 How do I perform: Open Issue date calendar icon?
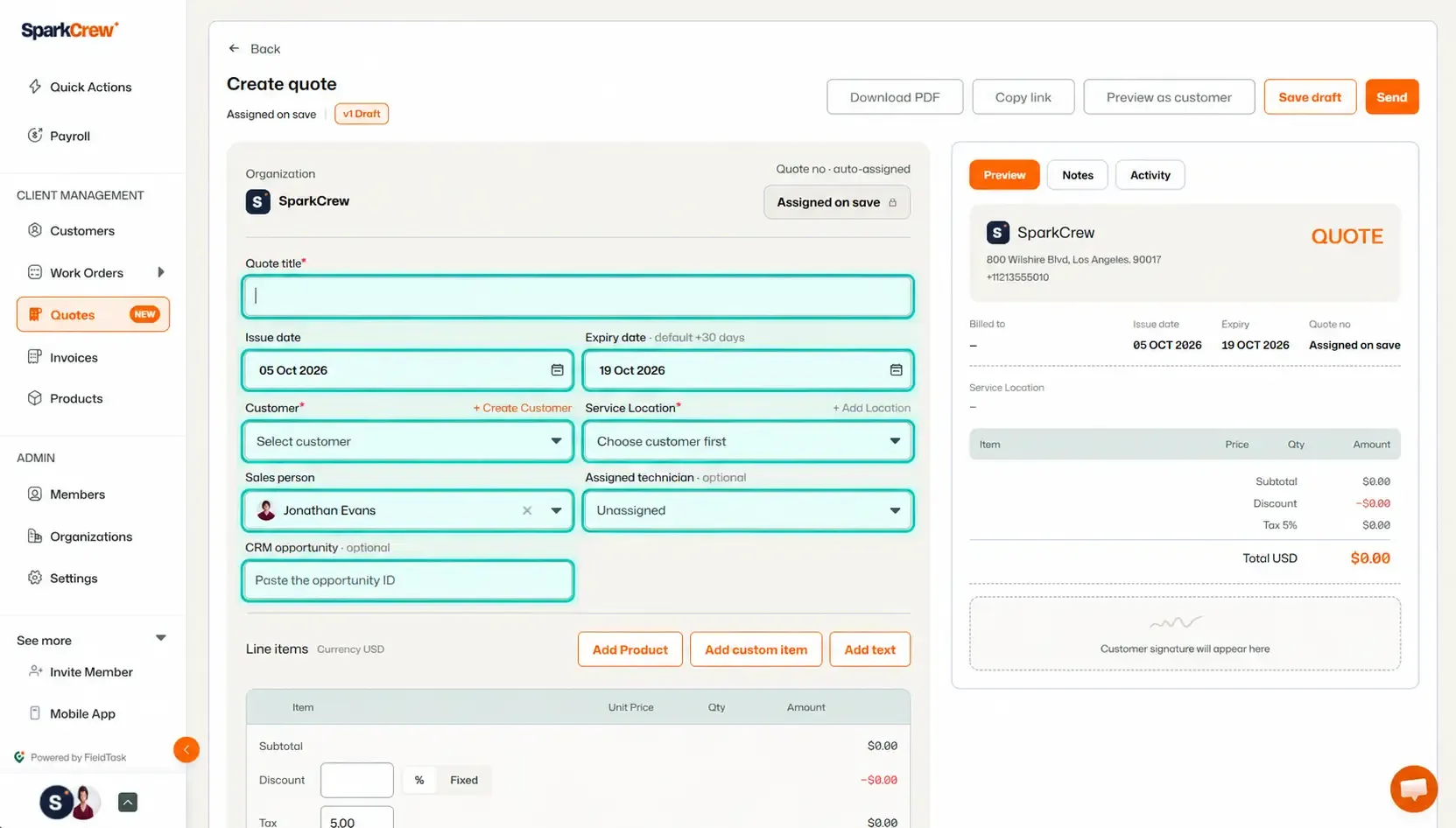click(557, 370)
